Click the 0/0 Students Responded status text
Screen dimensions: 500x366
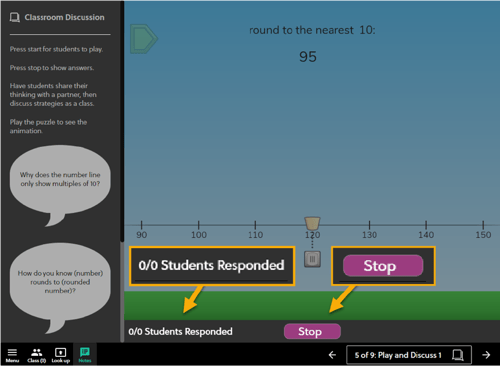pyautogui.click(x=180, y=331)
